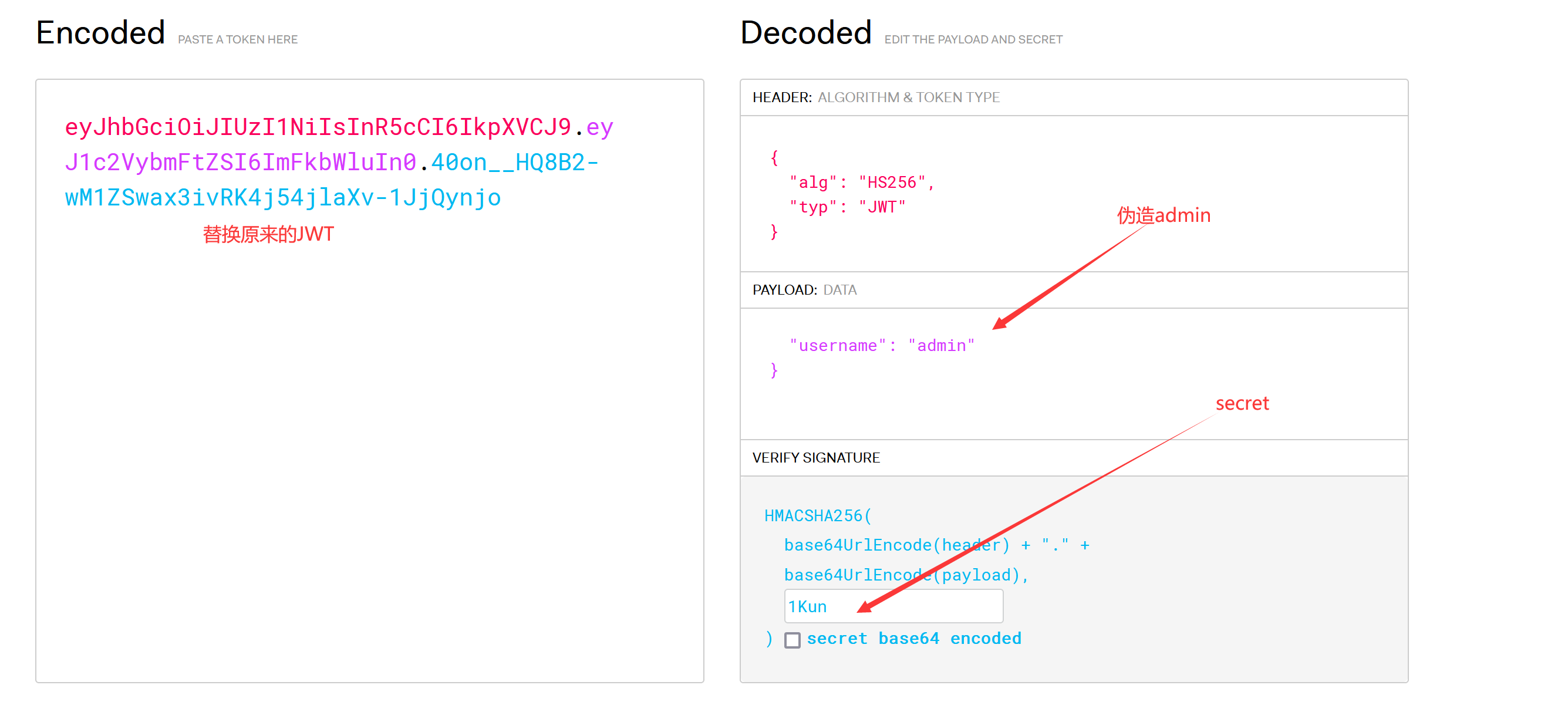This screenshot has height=712, width=1568.
Task: Click the "alg": "HS256" header line
Action: pos(861,182)
